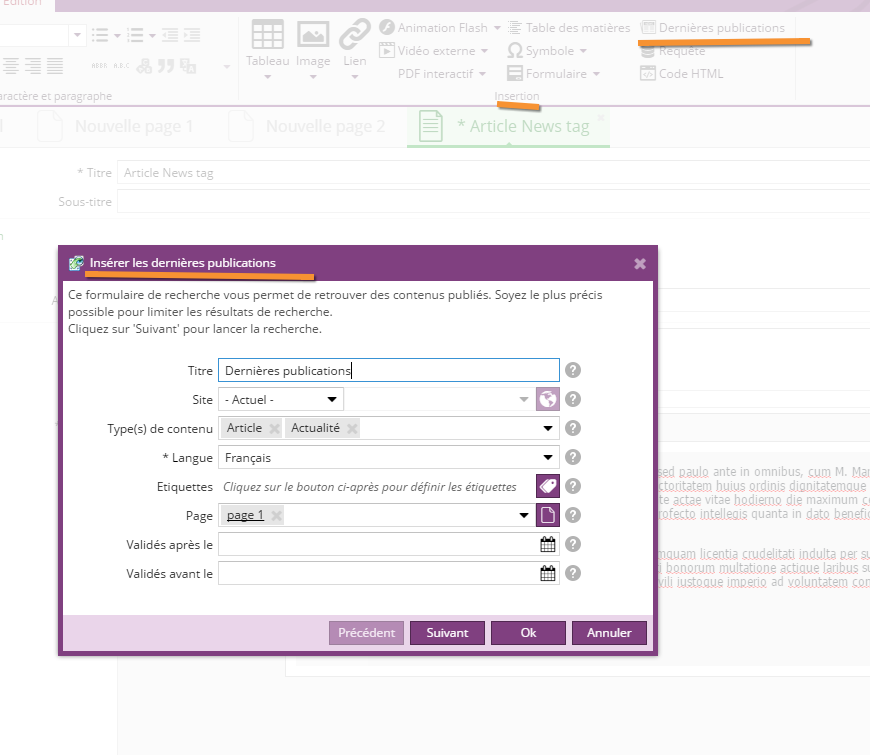Click the Suivant button
This screenshot has height=755, width=870.
447,633
